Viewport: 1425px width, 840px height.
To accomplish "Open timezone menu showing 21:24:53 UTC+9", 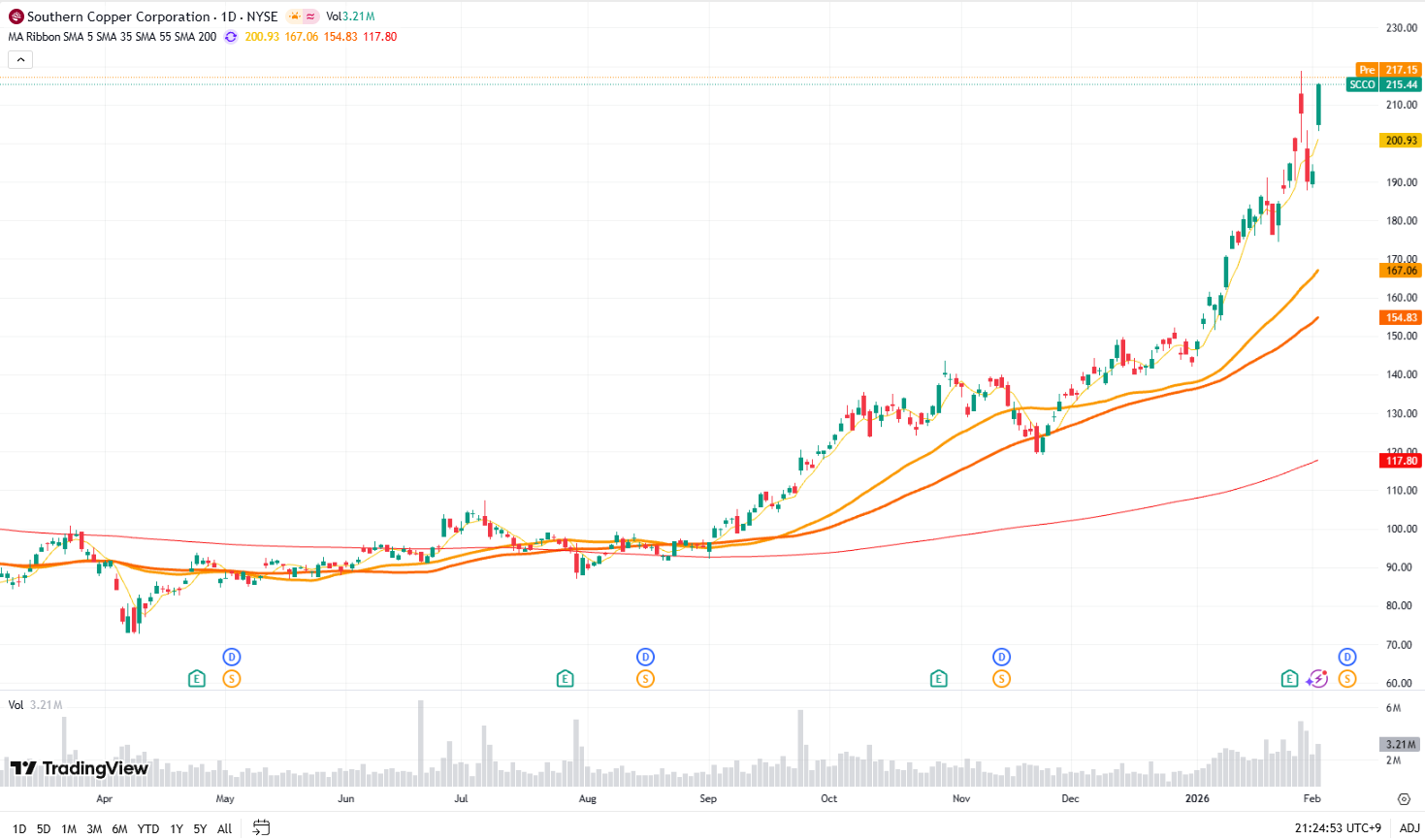I will [1338, 828].
